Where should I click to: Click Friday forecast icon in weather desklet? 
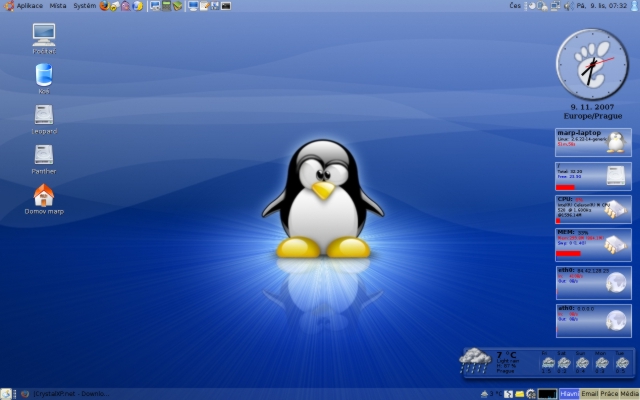[x=547, y=362]
